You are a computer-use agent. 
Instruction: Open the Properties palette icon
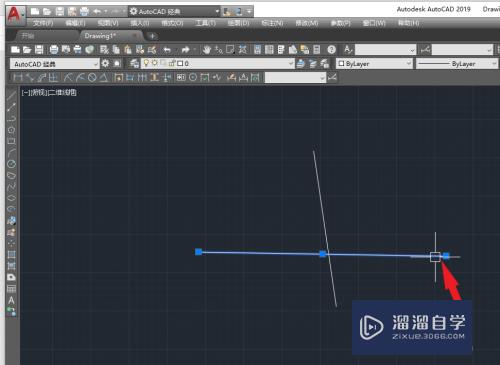tap(258, 50)
